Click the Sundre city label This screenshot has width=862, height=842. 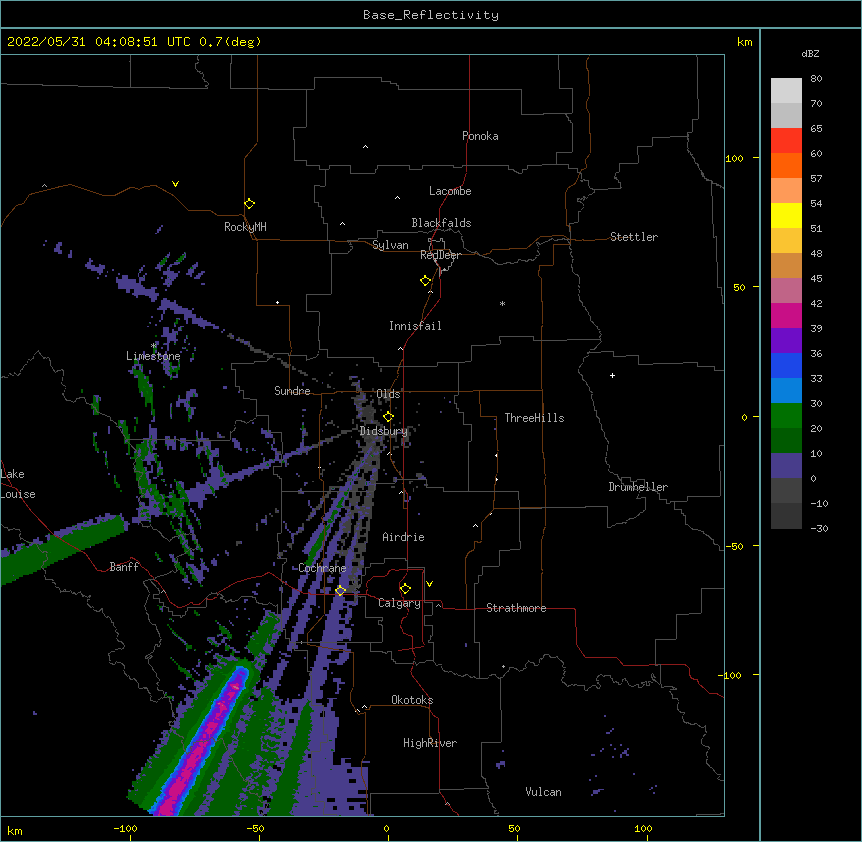point(292,391)
